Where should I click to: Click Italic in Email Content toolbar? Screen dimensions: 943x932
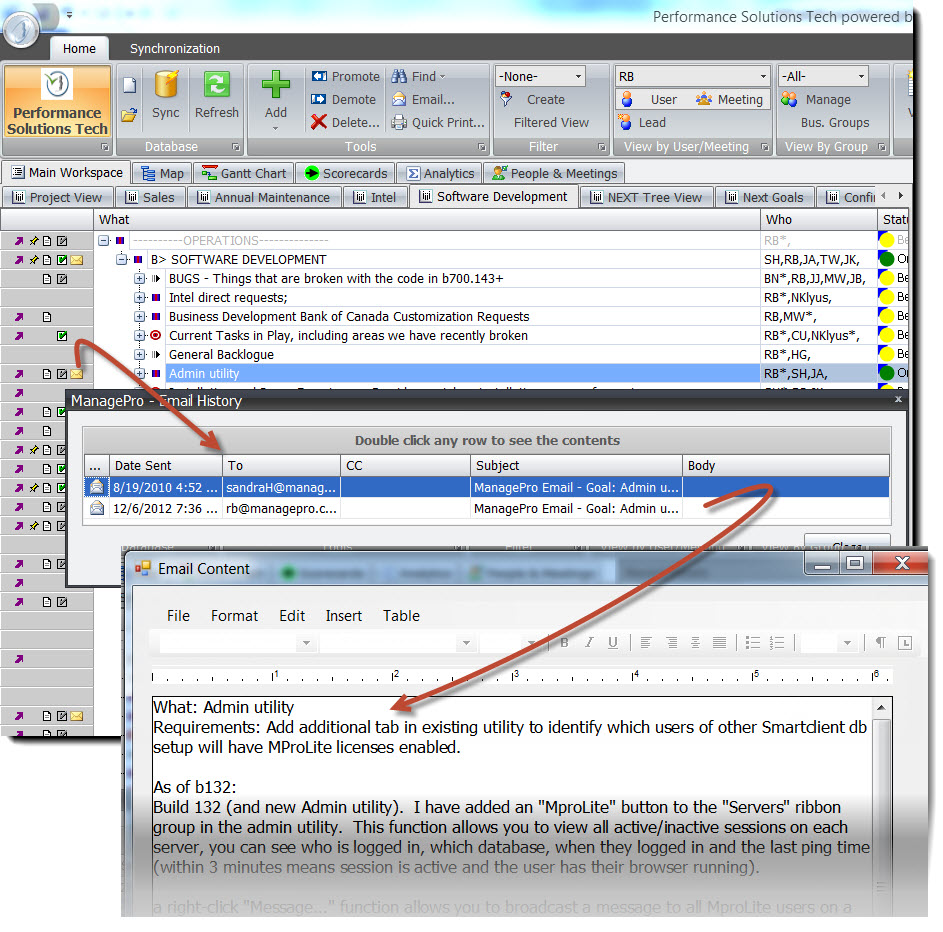[589, 642]
